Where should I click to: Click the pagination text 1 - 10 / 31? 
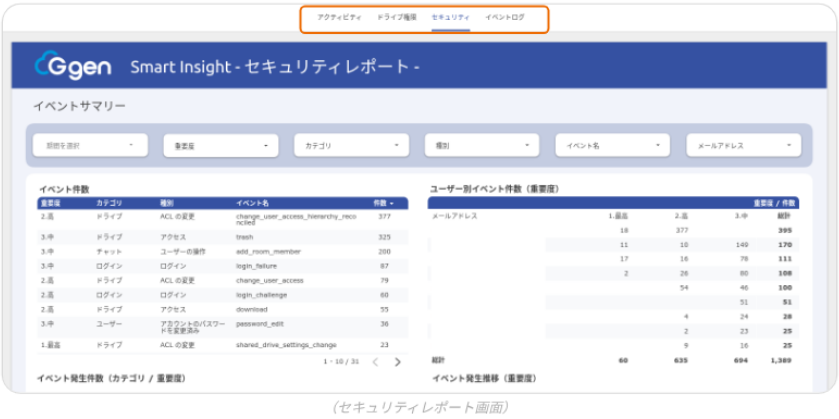[x=341, y=362]
